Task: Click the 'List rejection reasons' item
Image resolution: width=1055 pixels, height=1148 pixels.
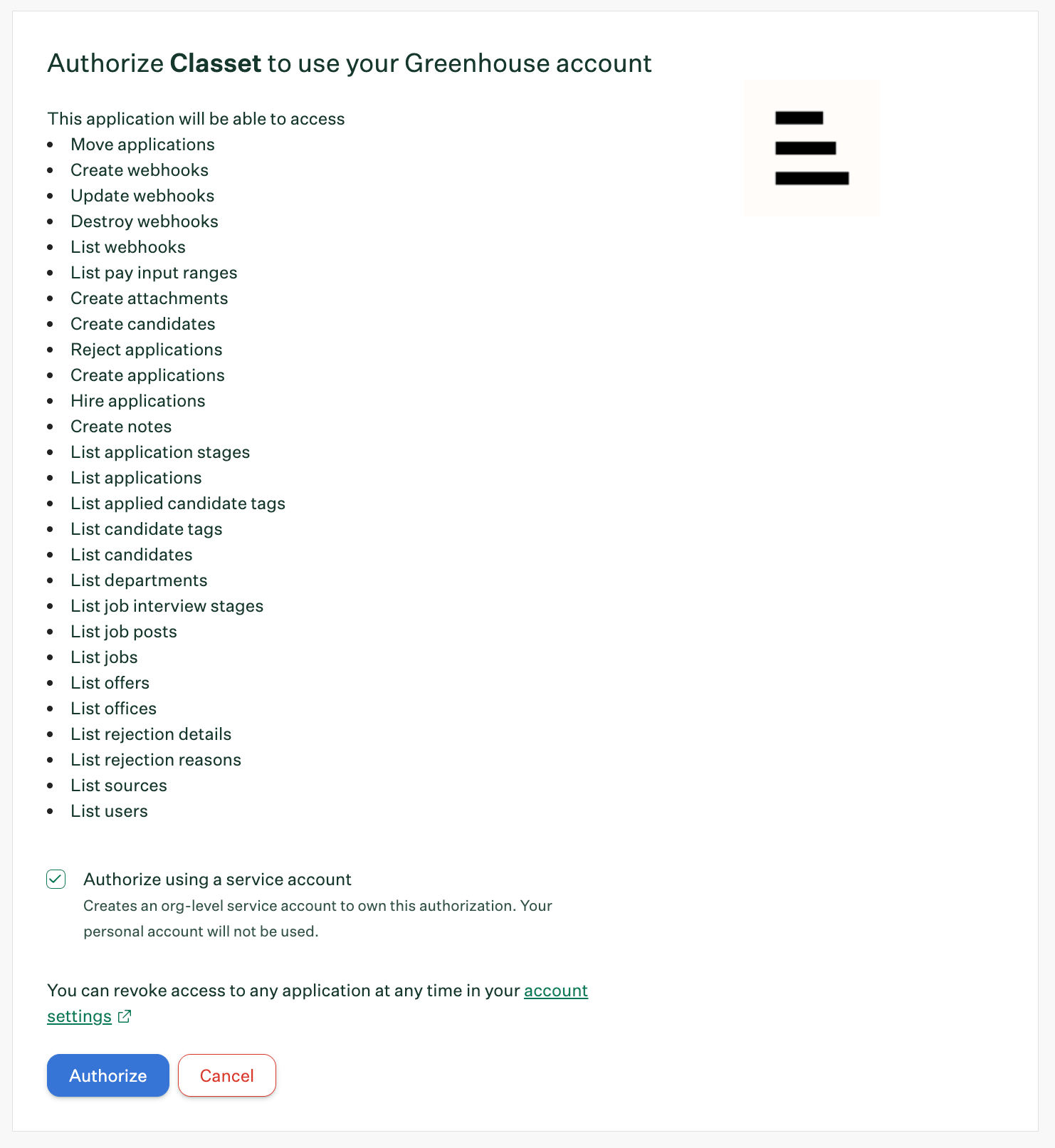Action: (156, 760)
